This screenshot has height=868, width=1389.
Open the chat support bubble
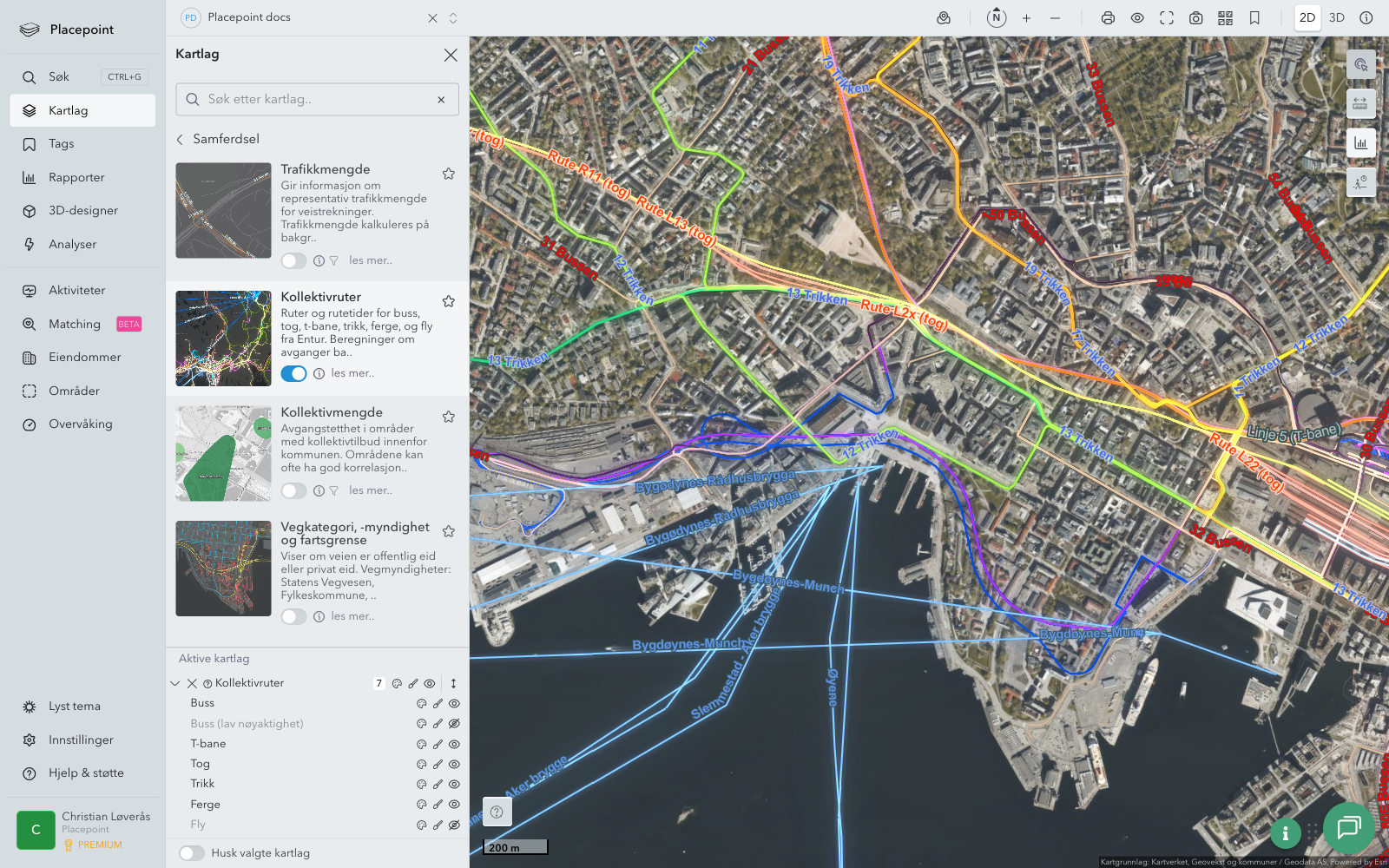pos(1348,827)
